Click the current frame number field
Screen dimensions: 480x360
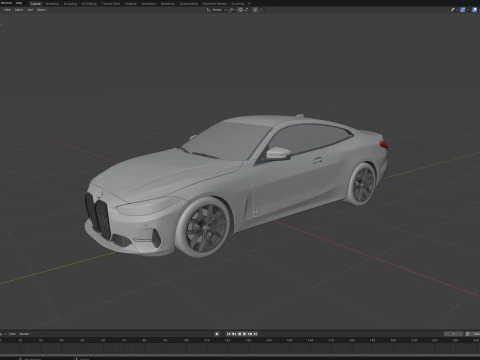point(453,334)
